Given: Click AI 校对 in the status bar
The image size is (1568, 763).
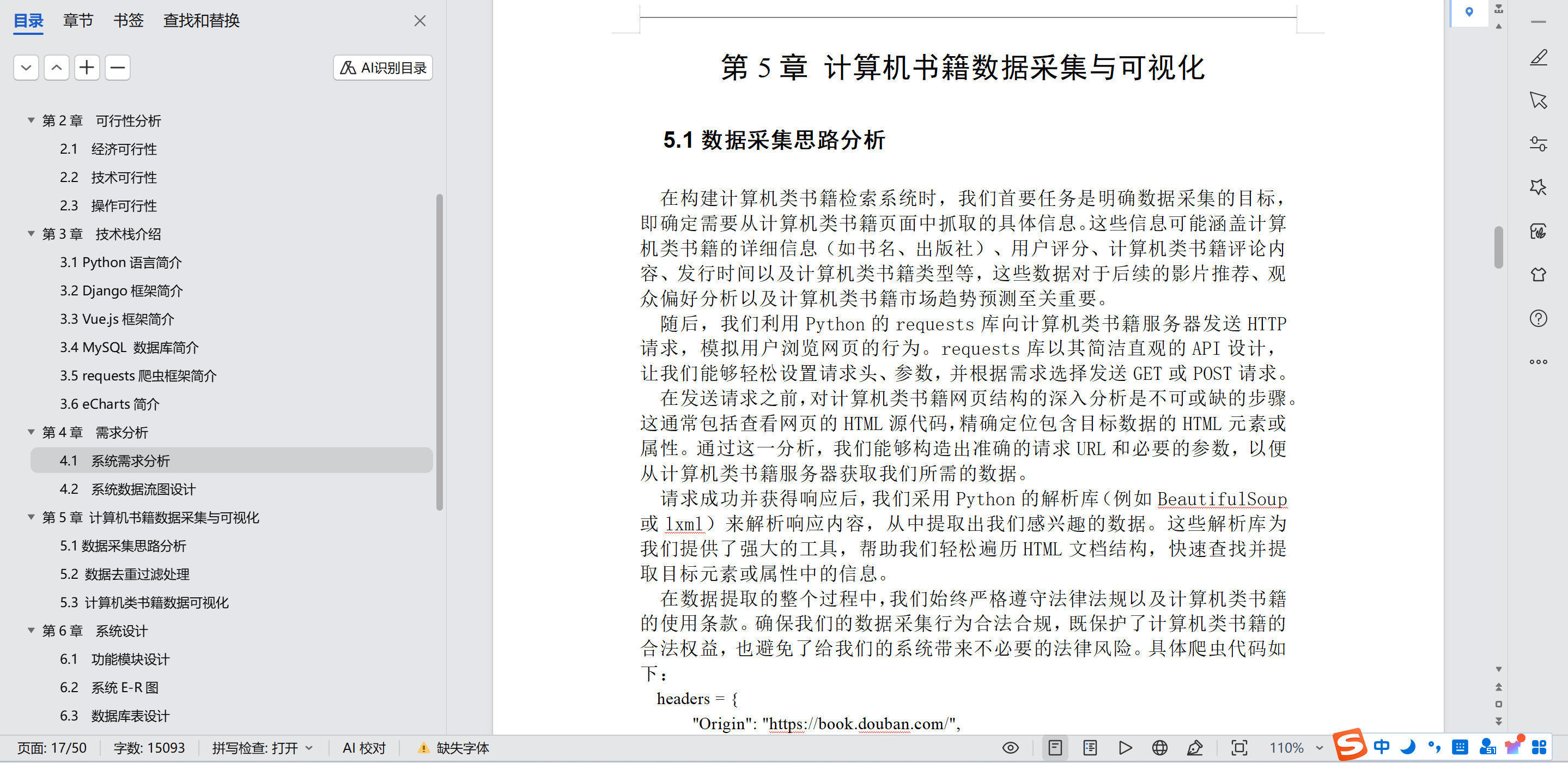Looking at the screenshot, I should [364, 748].
